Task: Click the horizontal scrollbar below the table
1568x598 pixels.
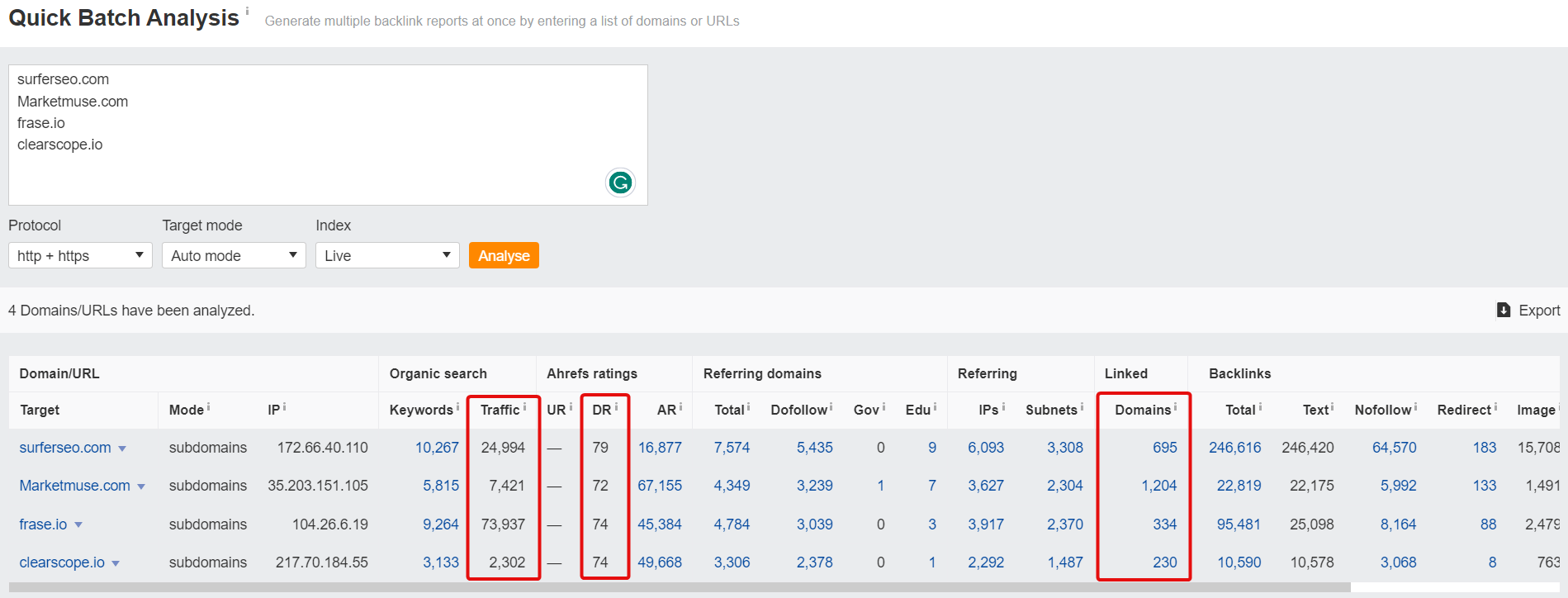Action: point(679,588)
